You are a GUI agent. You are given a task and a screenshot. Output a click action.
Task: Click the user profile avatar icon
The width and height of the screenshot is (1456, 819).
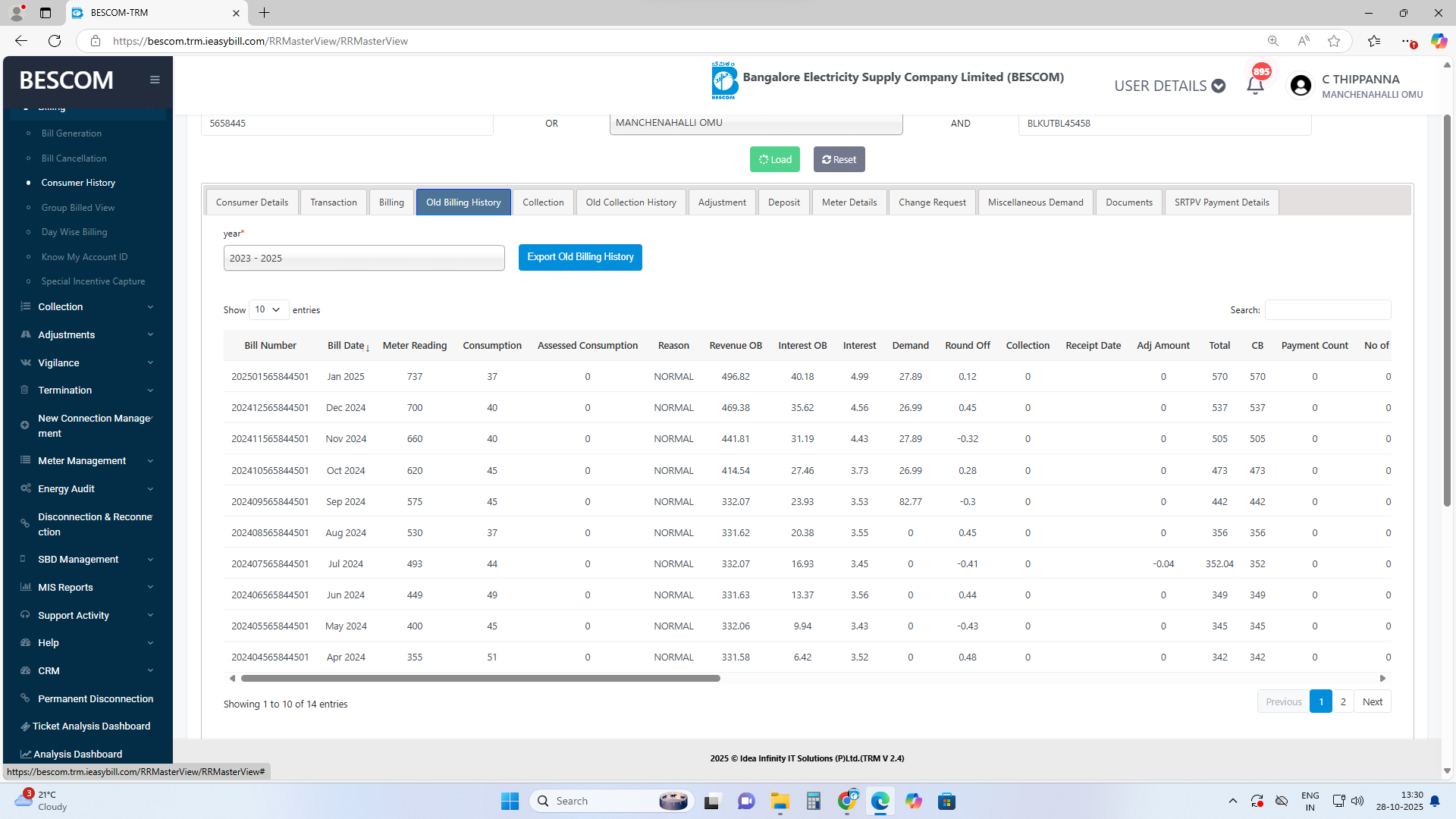coord(1301,86)
